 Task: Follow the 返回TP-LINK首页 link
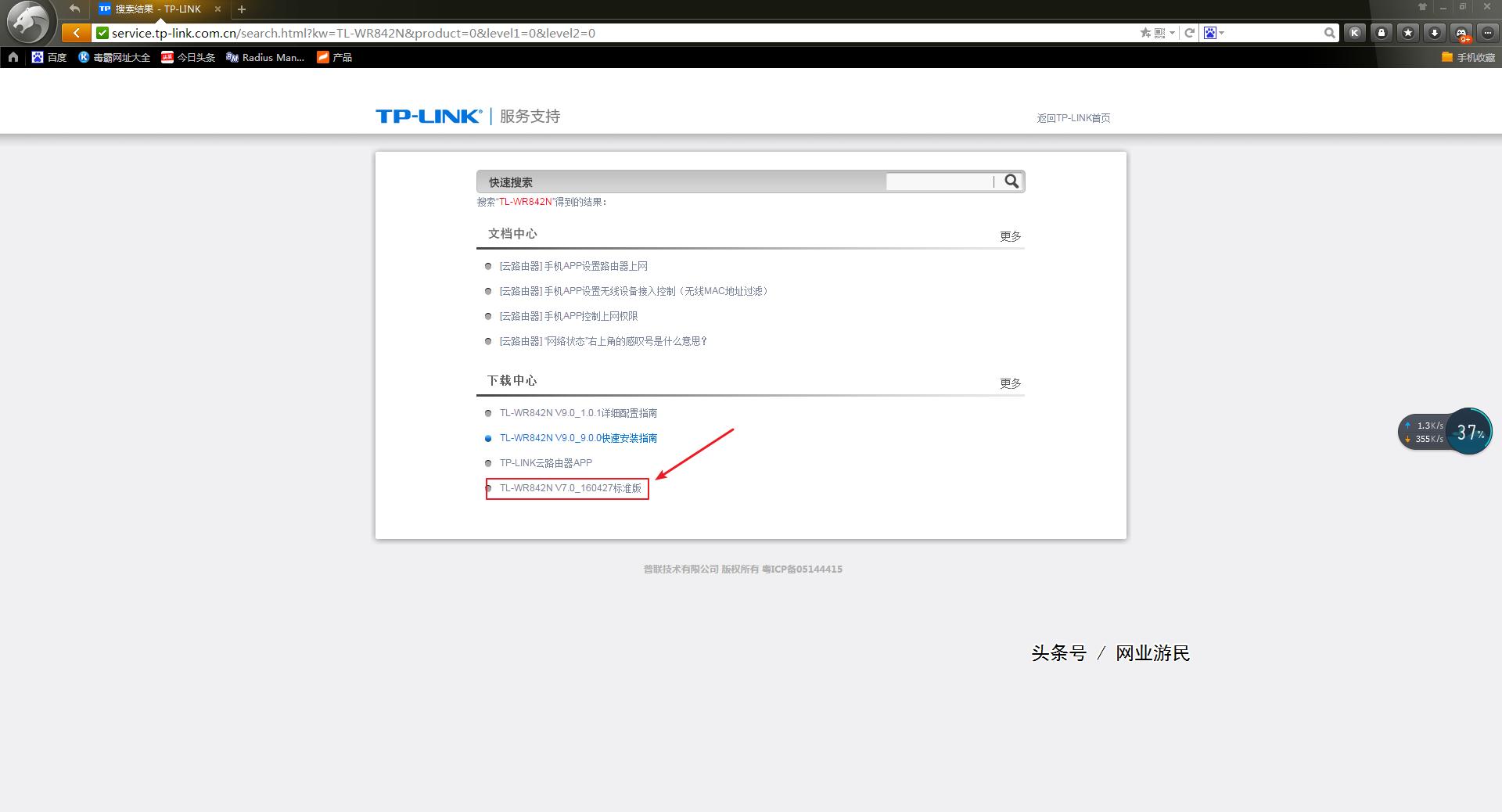[x=1073, y=118]
